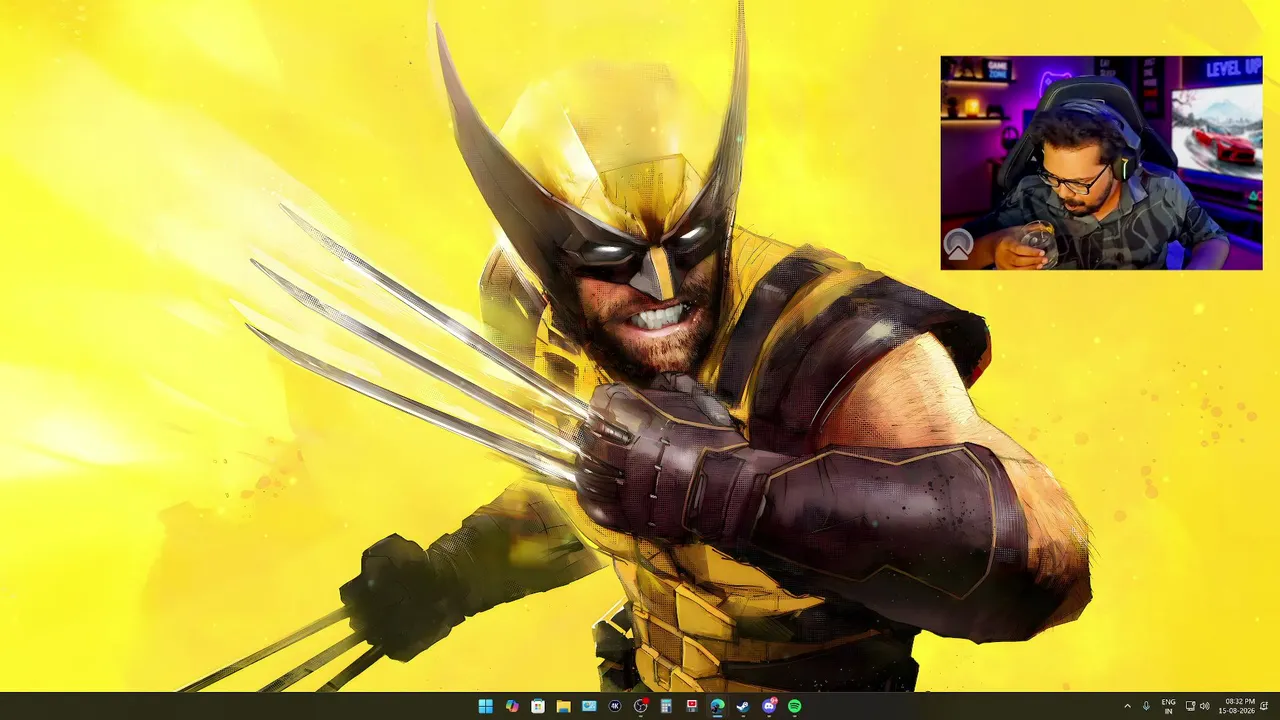The height and width of the screenshot is (720, 1280).
Task: Click the microphone tray icon
Action: [1146, 706]
